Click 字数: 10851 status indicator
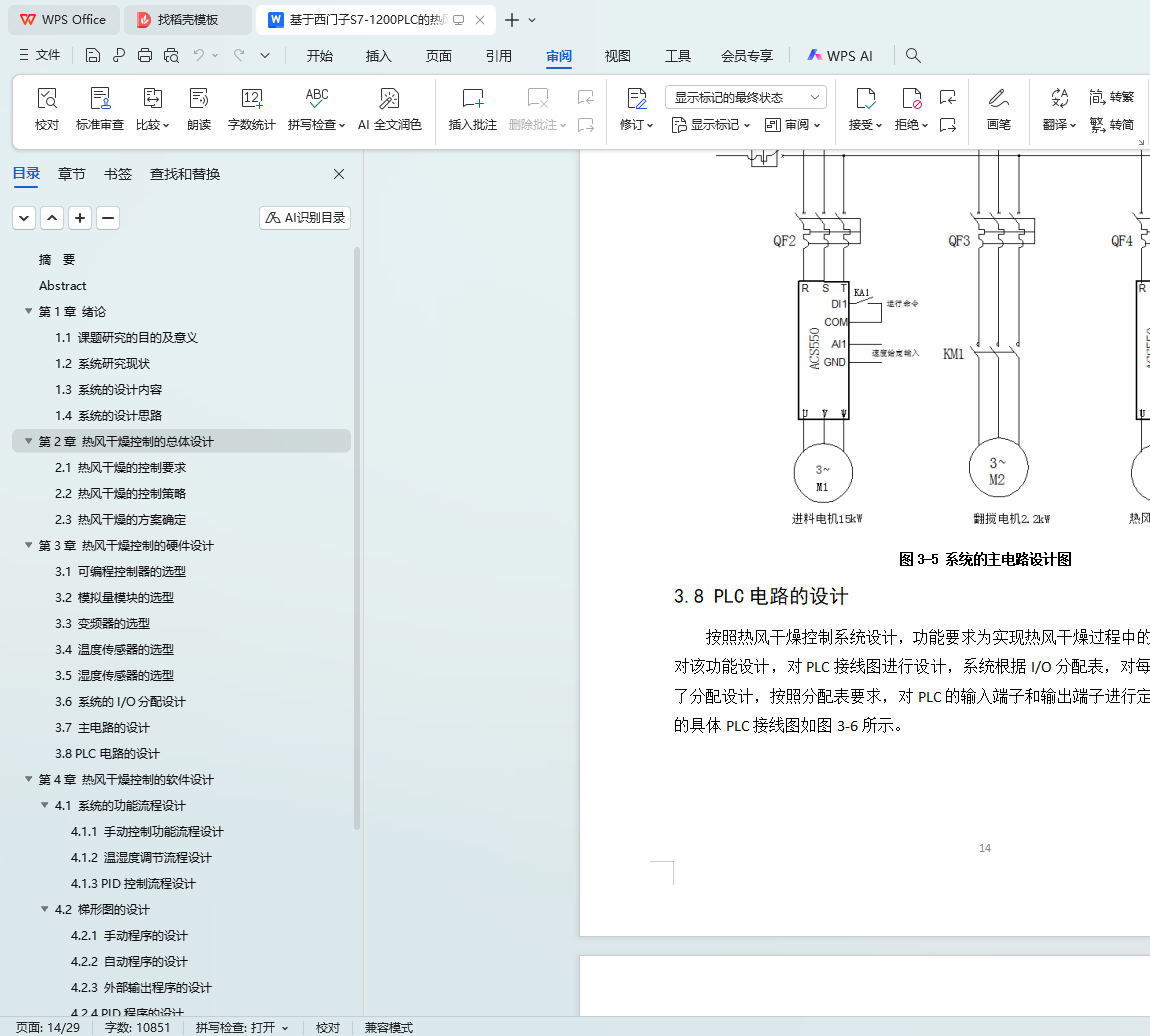The height and width of the screenshot is (1036, 1150). (137, 1027)
